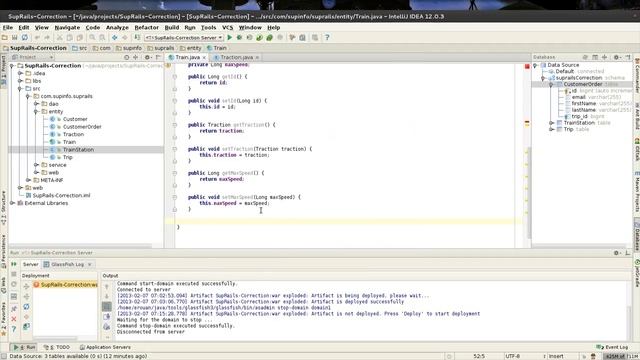Click the red error stripe indicator
640x360 pixels.
tap(527, 66)
